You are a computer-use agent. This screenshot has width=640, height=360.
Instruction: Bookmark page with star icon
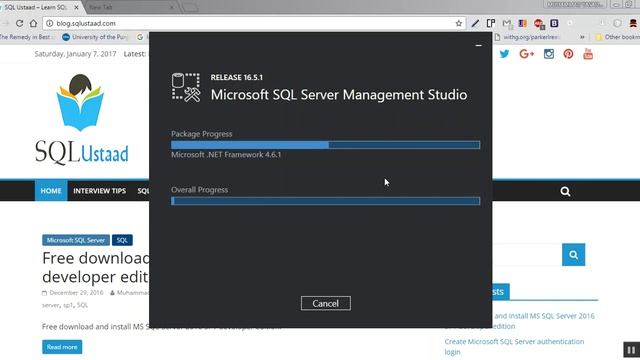(459, 23)
